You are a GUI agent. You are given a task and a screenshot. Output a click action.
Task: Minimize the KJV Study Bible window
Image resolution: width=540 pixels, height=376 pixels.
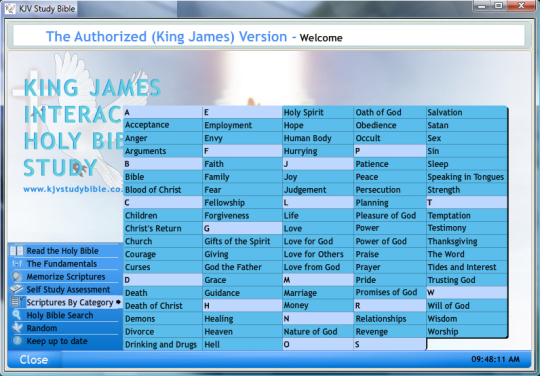482,6
